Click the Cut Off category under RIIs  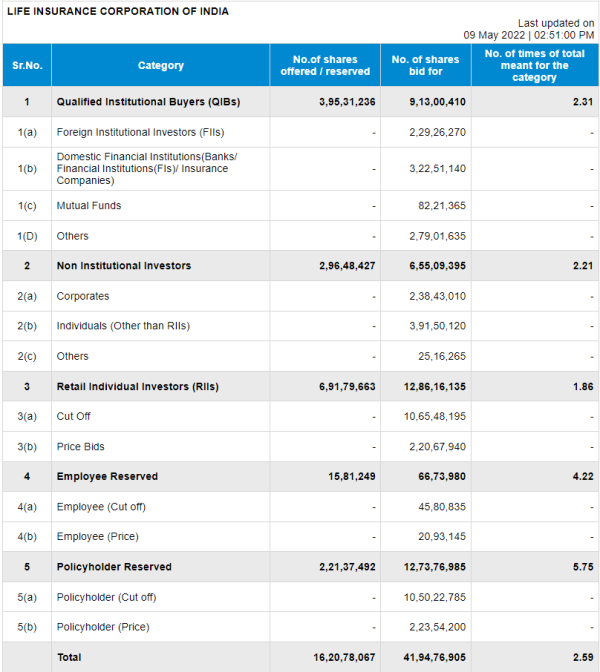coord(74,416)
